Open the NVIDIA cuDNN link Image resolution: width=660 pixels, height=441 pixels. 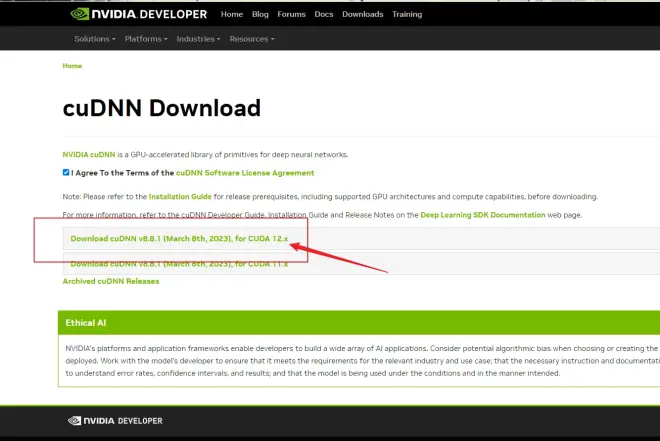coord(89,154)
